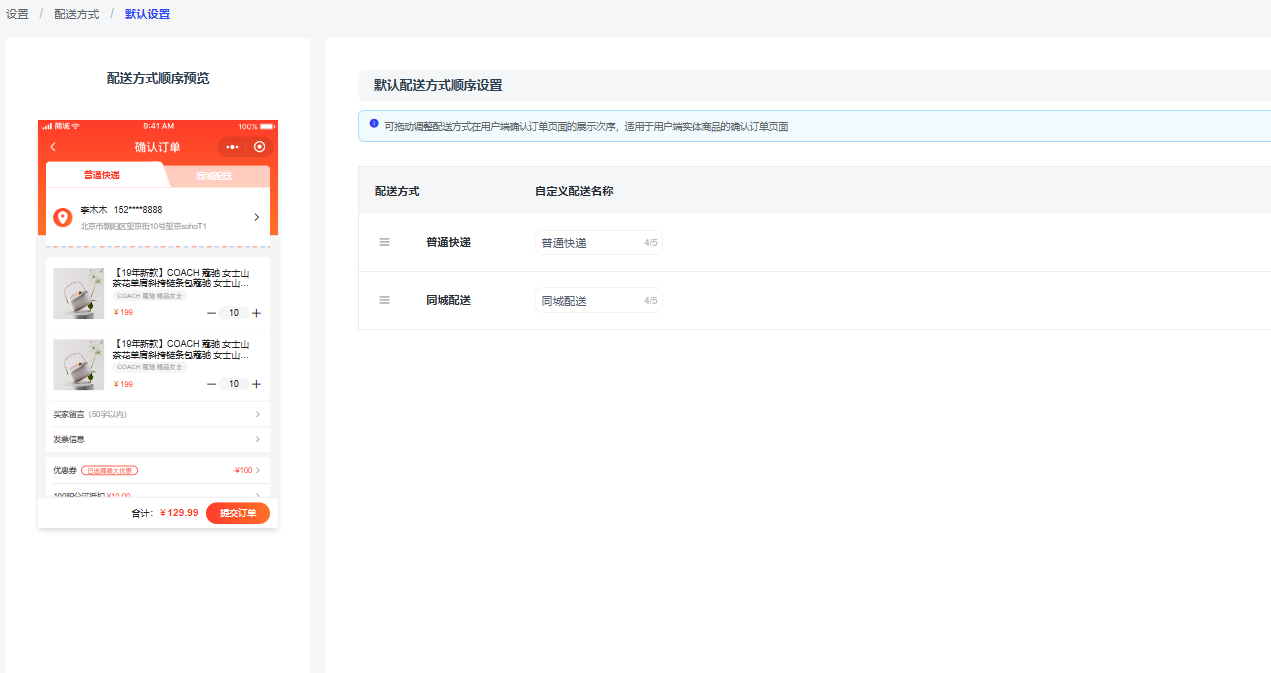Image resolution: width=1271 pixels, height=673 pixels.
Task: Expand the 发票信息 row arrow
Action: [257, 439]
